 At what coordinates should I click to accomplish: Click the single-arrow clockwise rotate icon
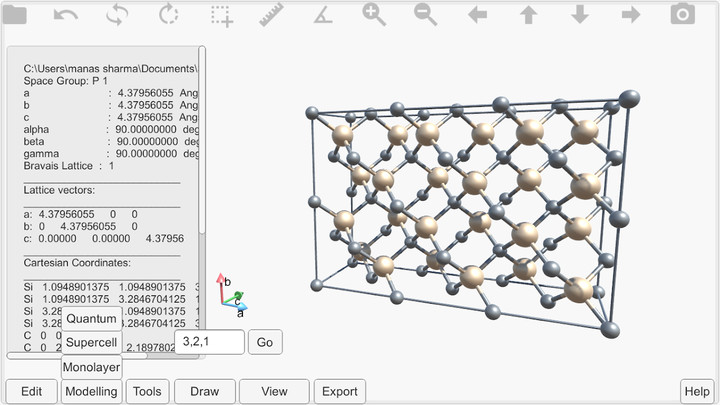click(168, 15)
